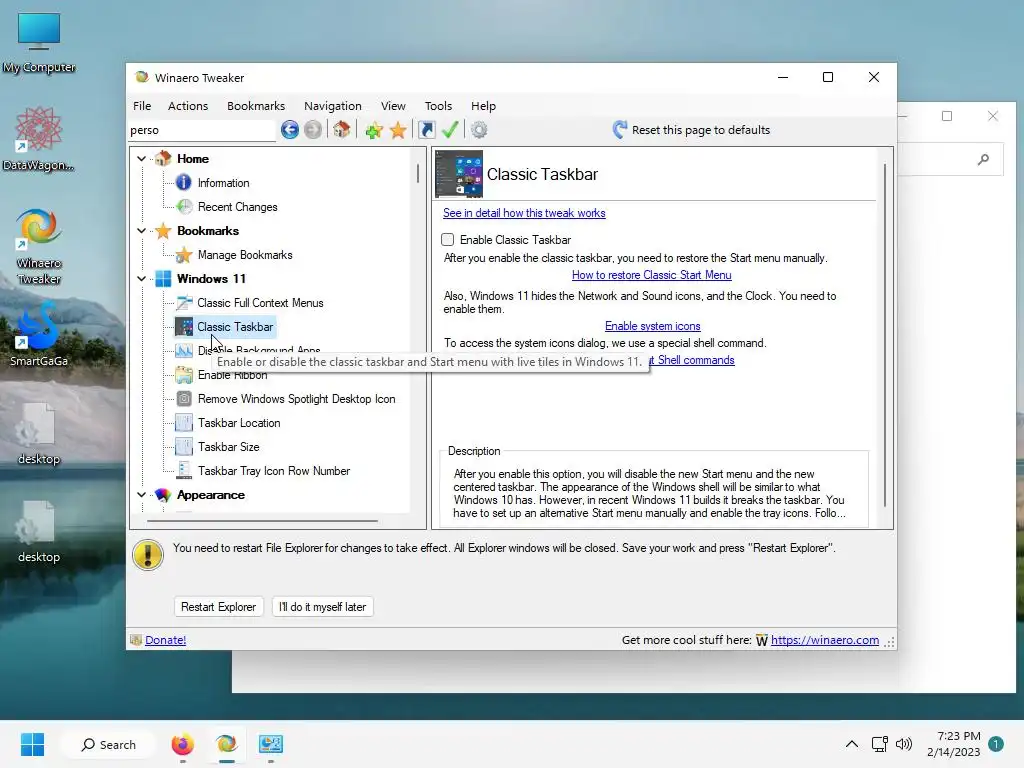Click the green checkmark toolbar icon

(x=450, y=129)
